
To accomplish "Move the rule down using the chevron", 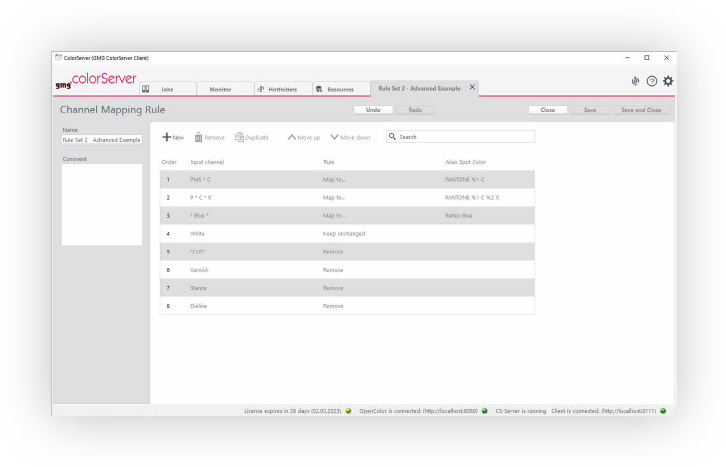I will pos(334,137).
